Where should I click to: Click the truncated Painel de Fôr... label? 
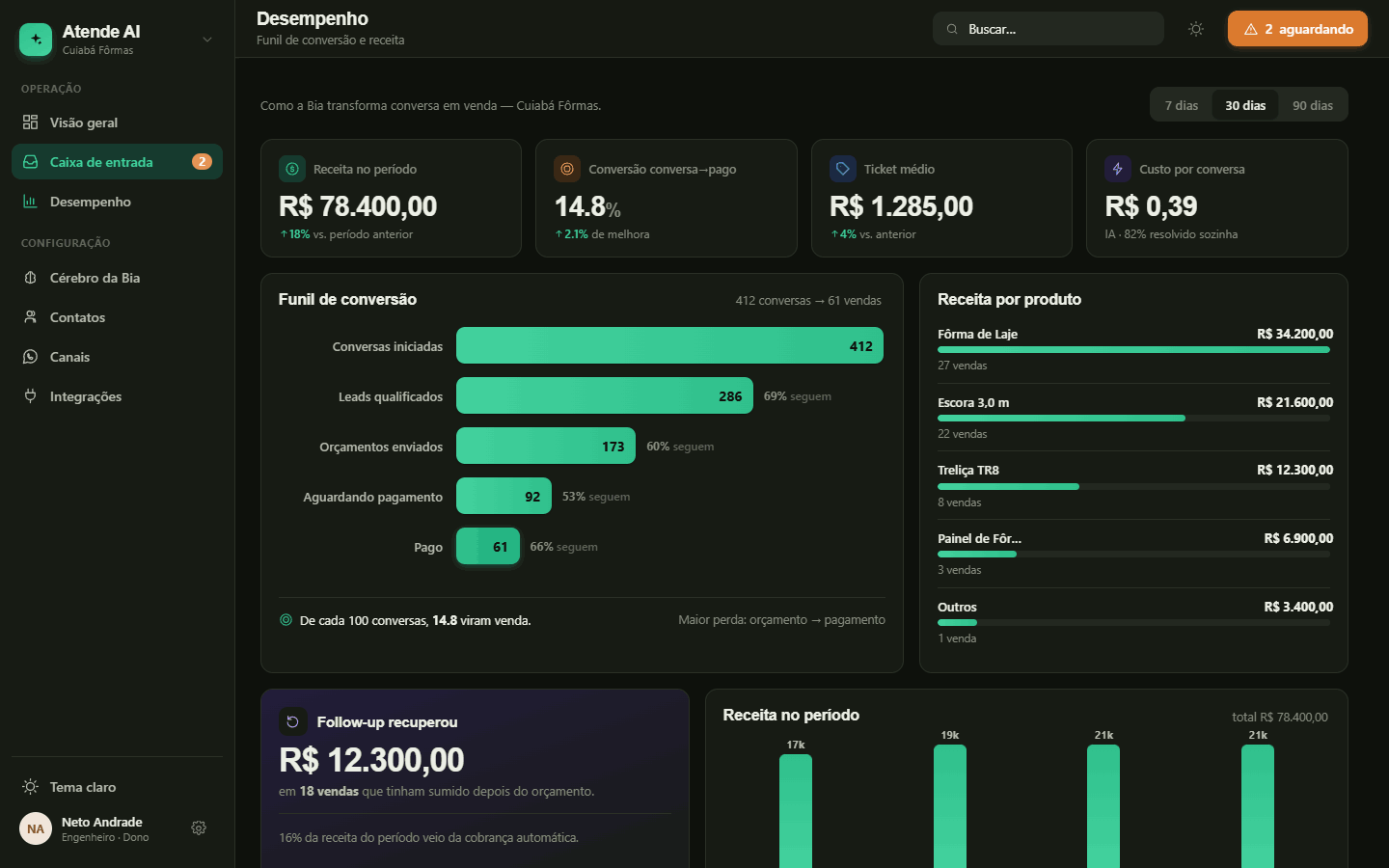[x=979, y=539]
